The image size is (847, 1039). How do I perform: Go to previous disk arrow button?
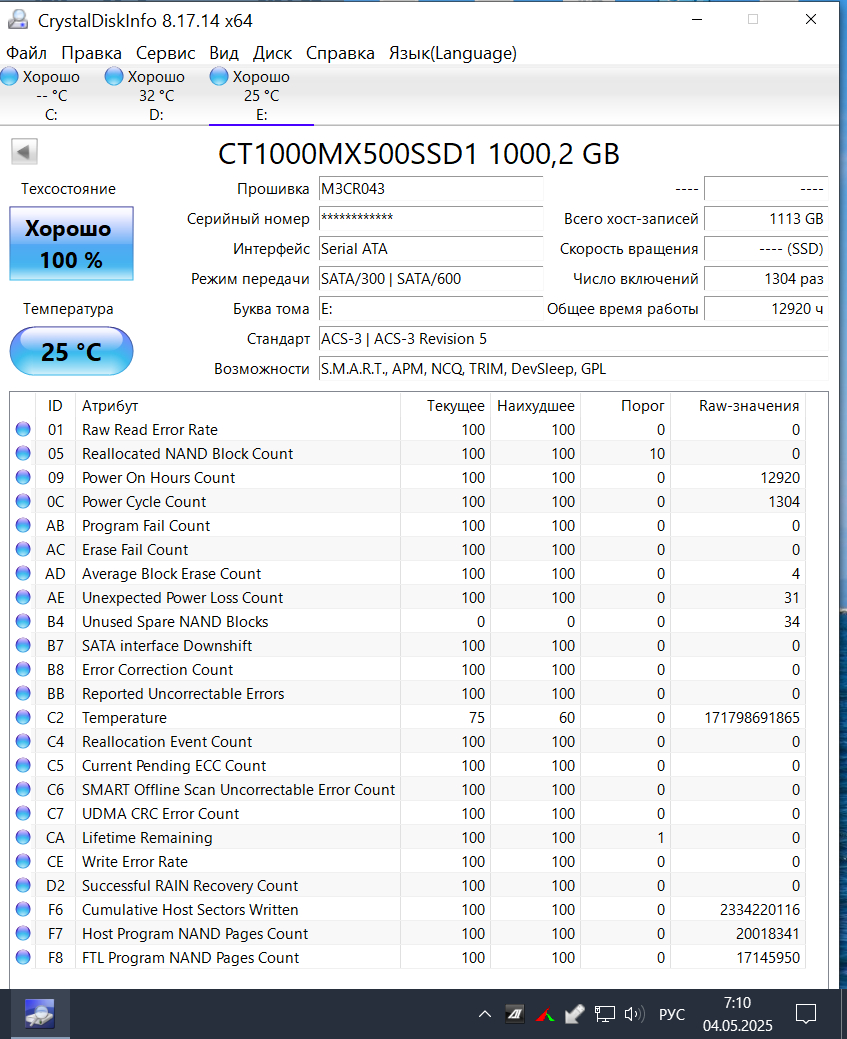[x=24, y=152]
